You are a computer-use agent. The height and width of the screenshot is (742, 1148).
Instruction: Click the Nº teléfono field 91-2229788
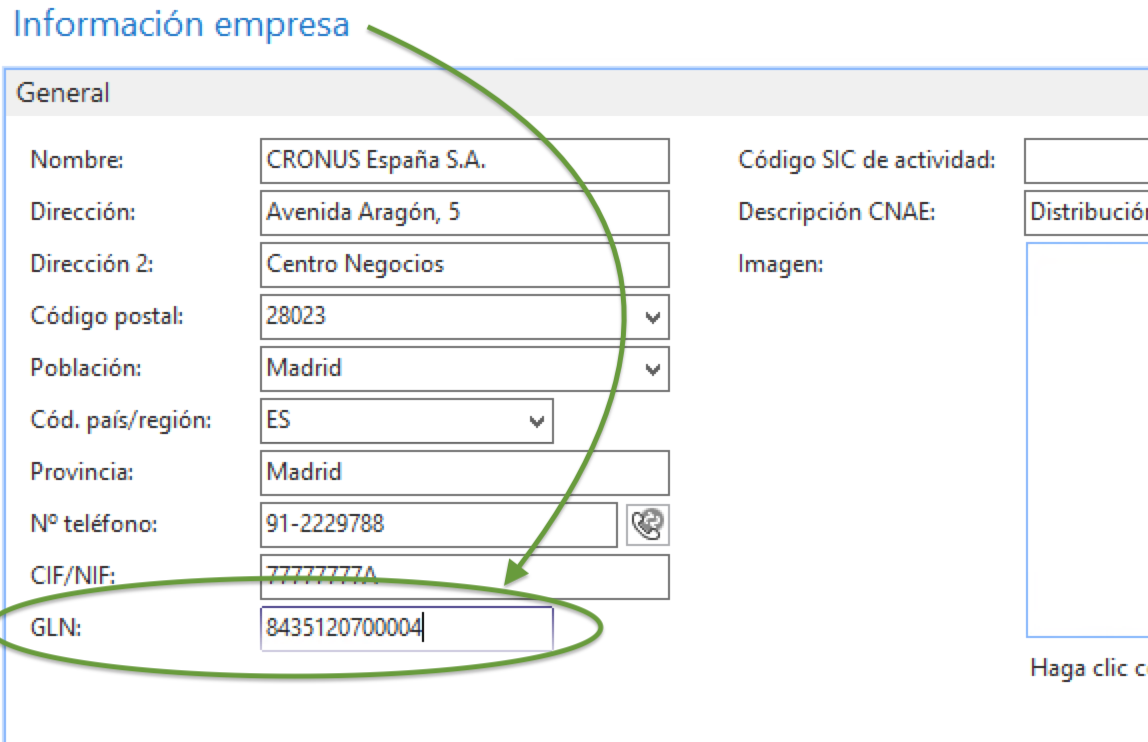coord(439,524)
